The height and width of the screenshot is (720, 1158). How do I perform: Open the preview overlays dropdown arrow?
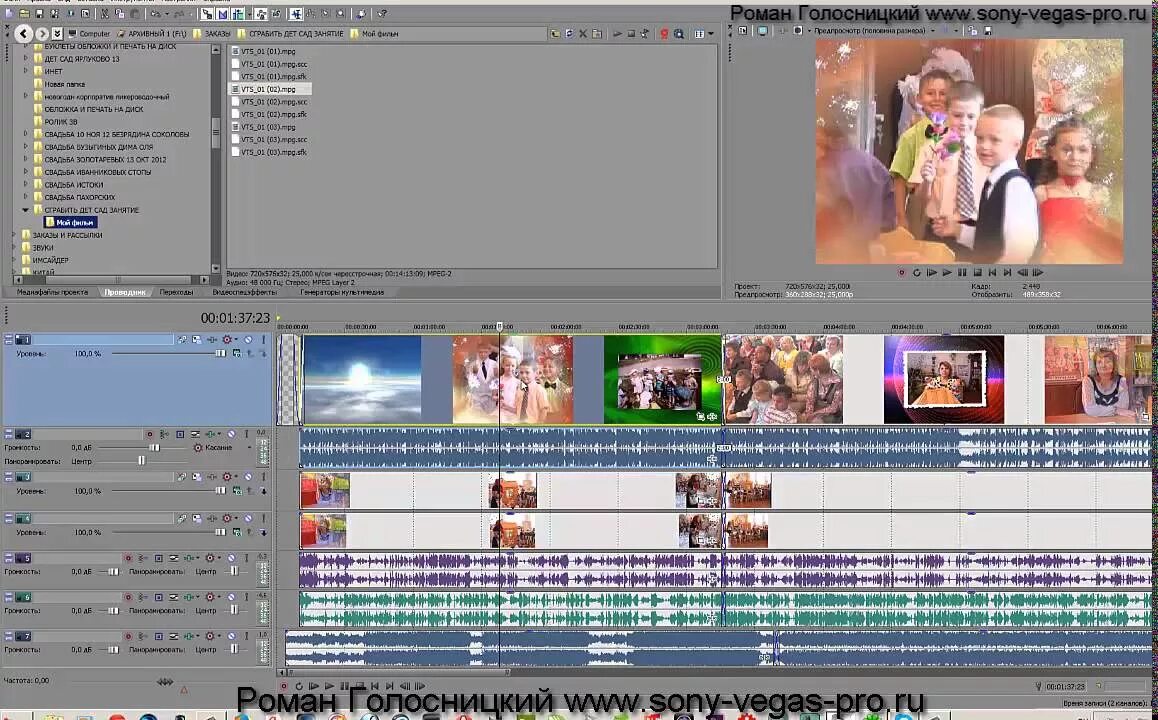[x=956, y=31]
